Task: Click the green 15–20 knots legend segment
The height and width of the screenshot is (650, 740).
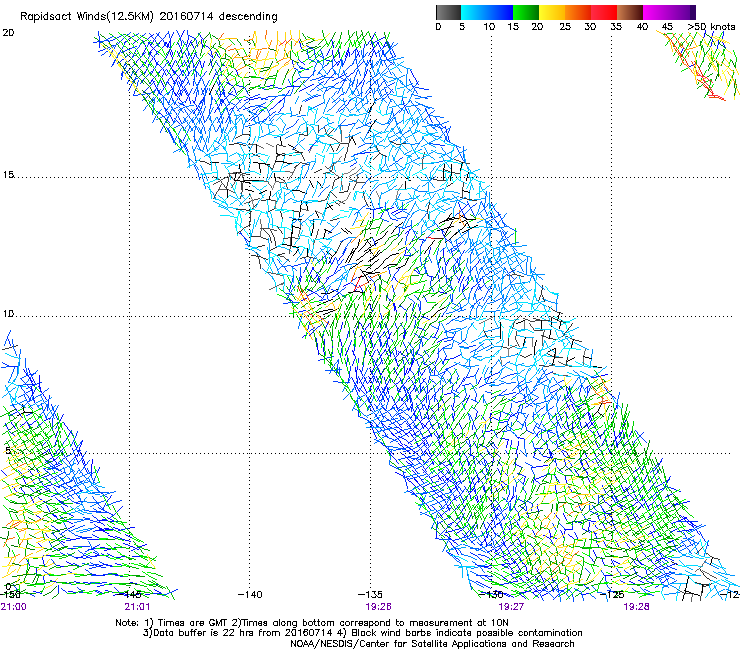Action: click(526, 12)
